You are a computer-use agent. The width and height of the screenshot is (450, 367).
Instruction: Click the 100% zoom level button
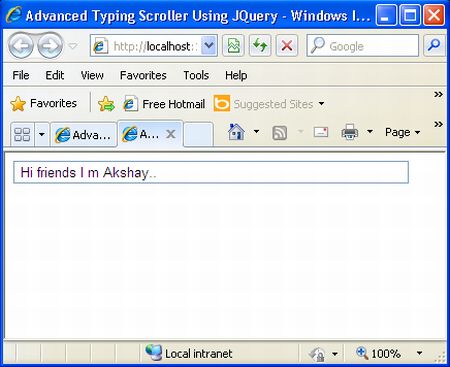[x=378, y=353]
